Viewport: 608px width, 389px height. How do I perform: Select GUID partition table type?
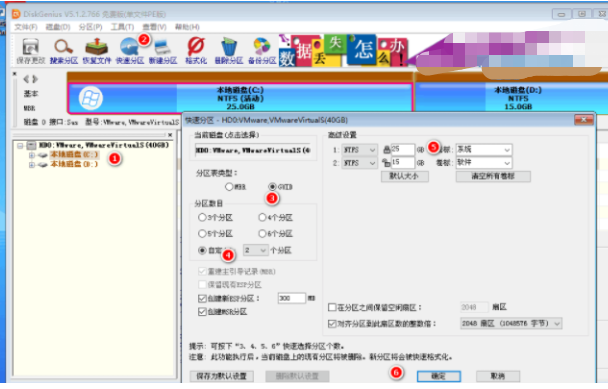pyautogui.click(x=281, y=187)
